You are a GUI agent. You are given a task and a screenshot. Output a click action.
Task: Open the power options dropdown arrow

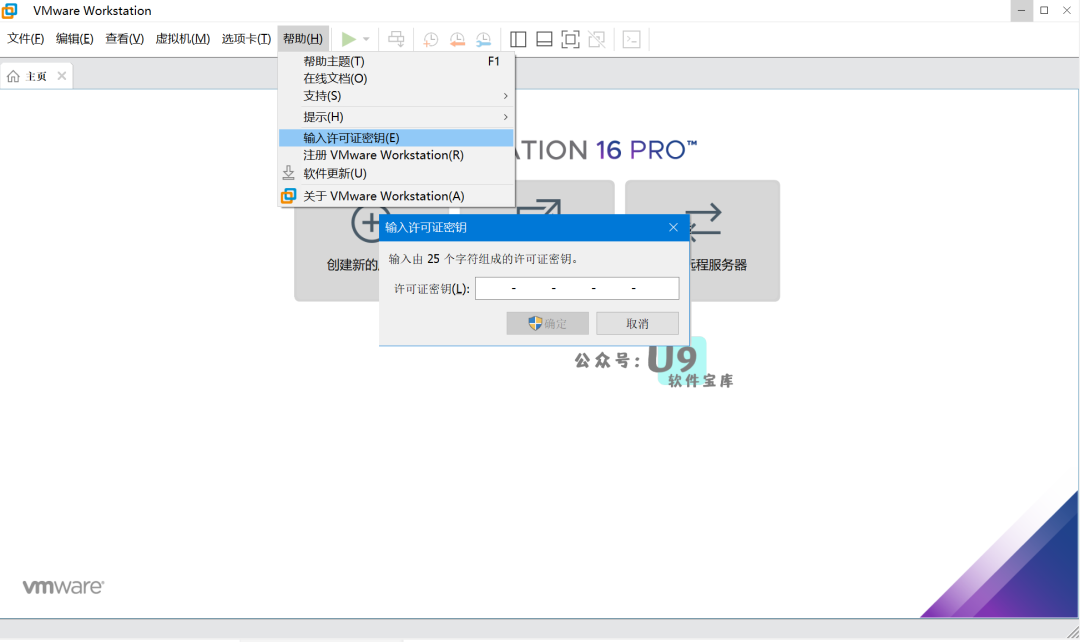(x=366, y=39)
